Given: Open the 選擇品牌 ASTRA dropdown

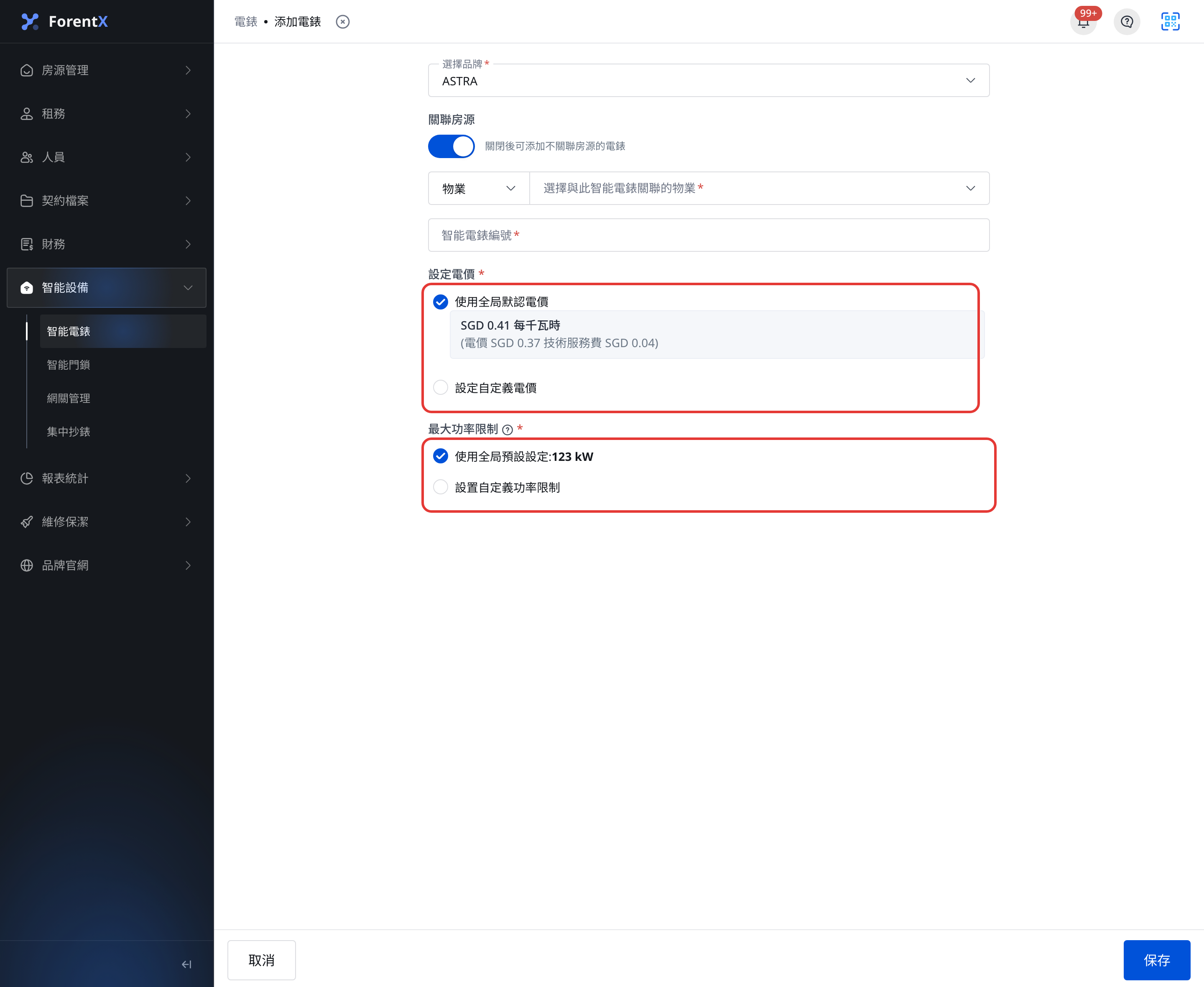Looking at the screenshot, I should (x=709, y=81).
